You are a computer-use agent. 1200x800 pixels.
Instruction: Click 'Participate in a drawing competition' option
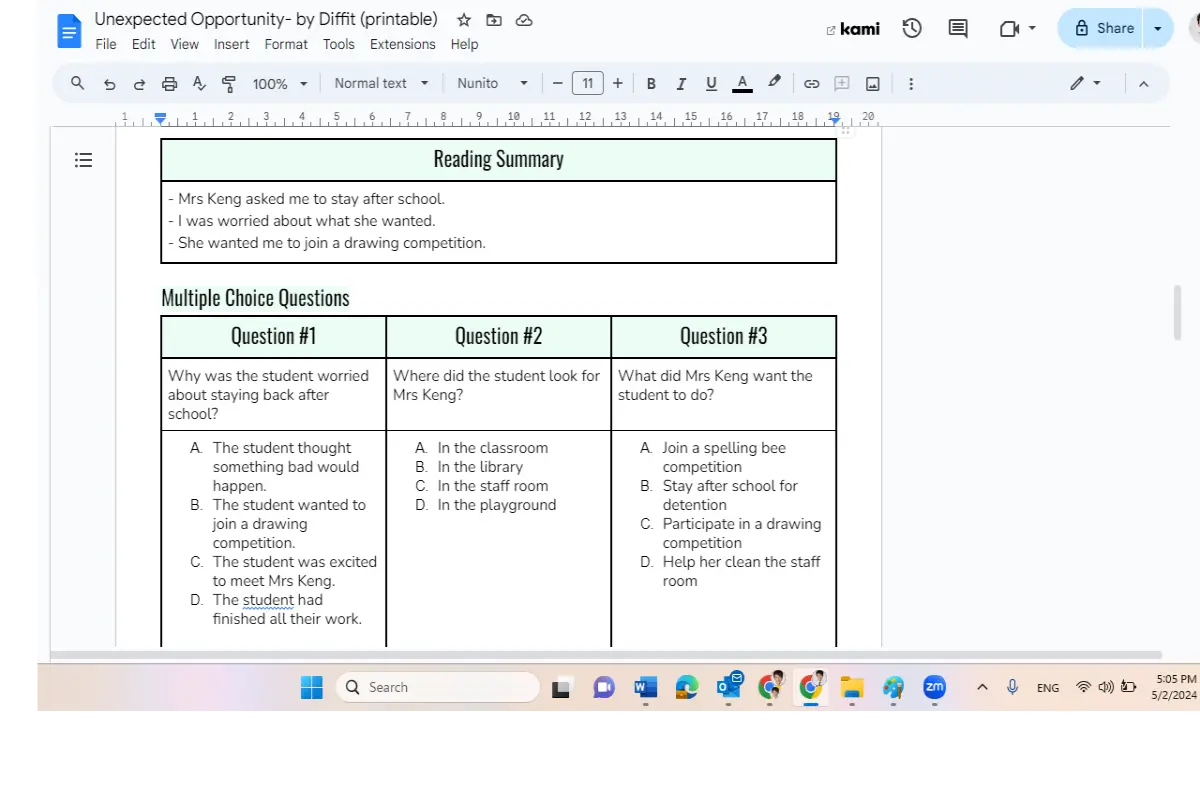(x=741, y=533)
